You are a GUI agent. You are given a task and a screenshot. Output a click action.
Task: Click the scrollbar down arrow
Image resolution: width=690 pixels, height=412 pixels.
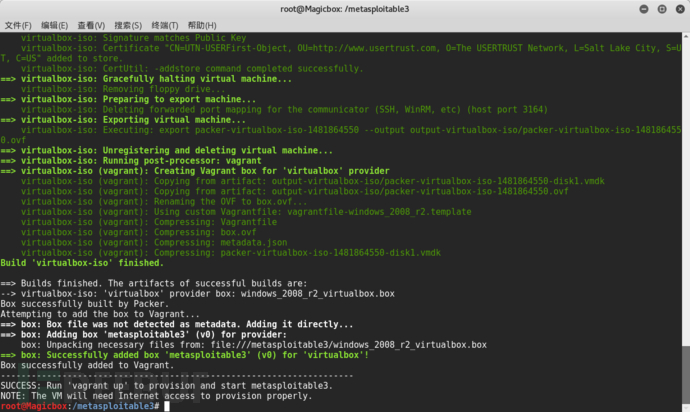pos(686,409)
